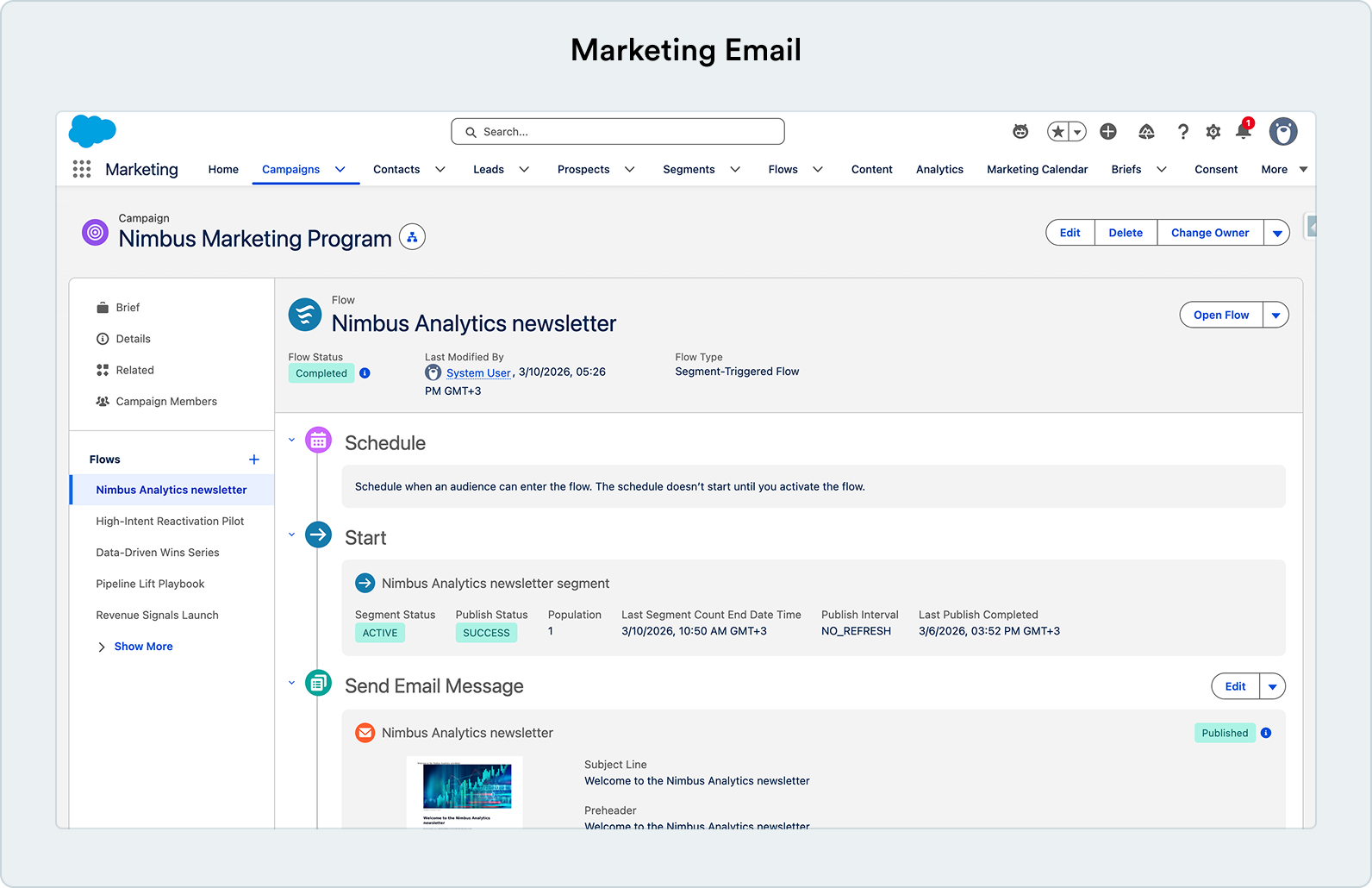
Task: Open the user profile avatar
Action: [x=1283, y=131]
